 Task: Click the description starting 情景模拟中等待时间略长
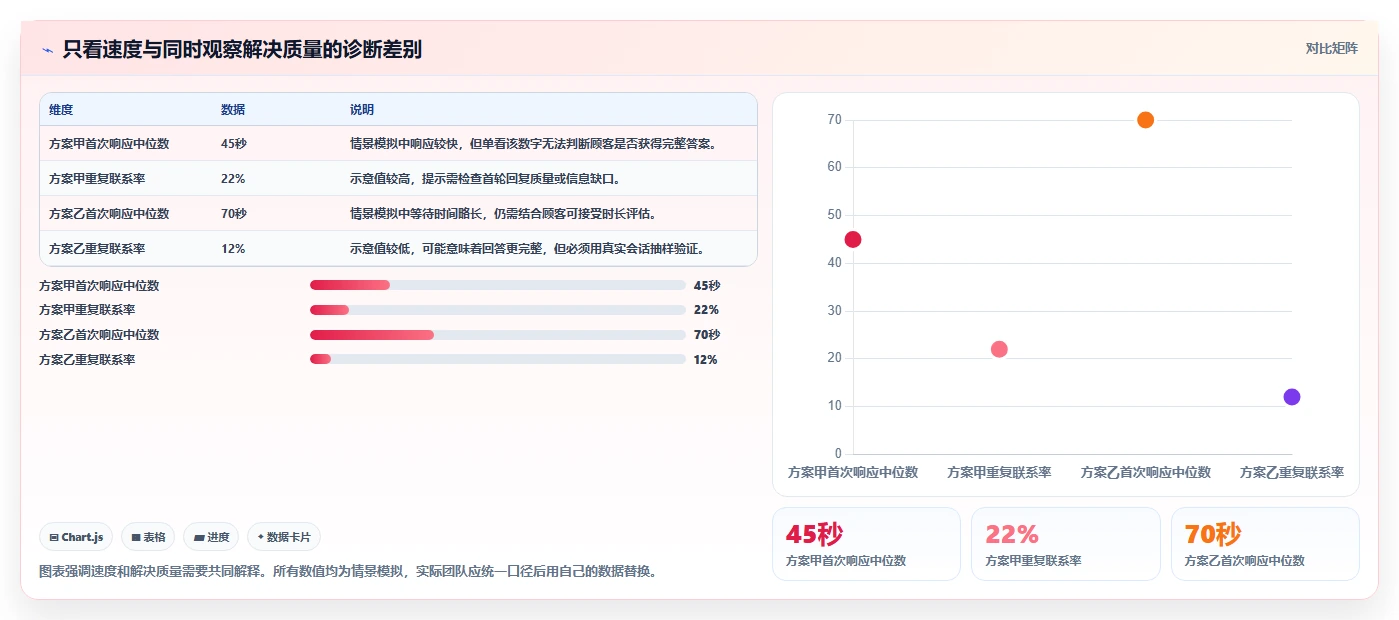coord(502,214)
